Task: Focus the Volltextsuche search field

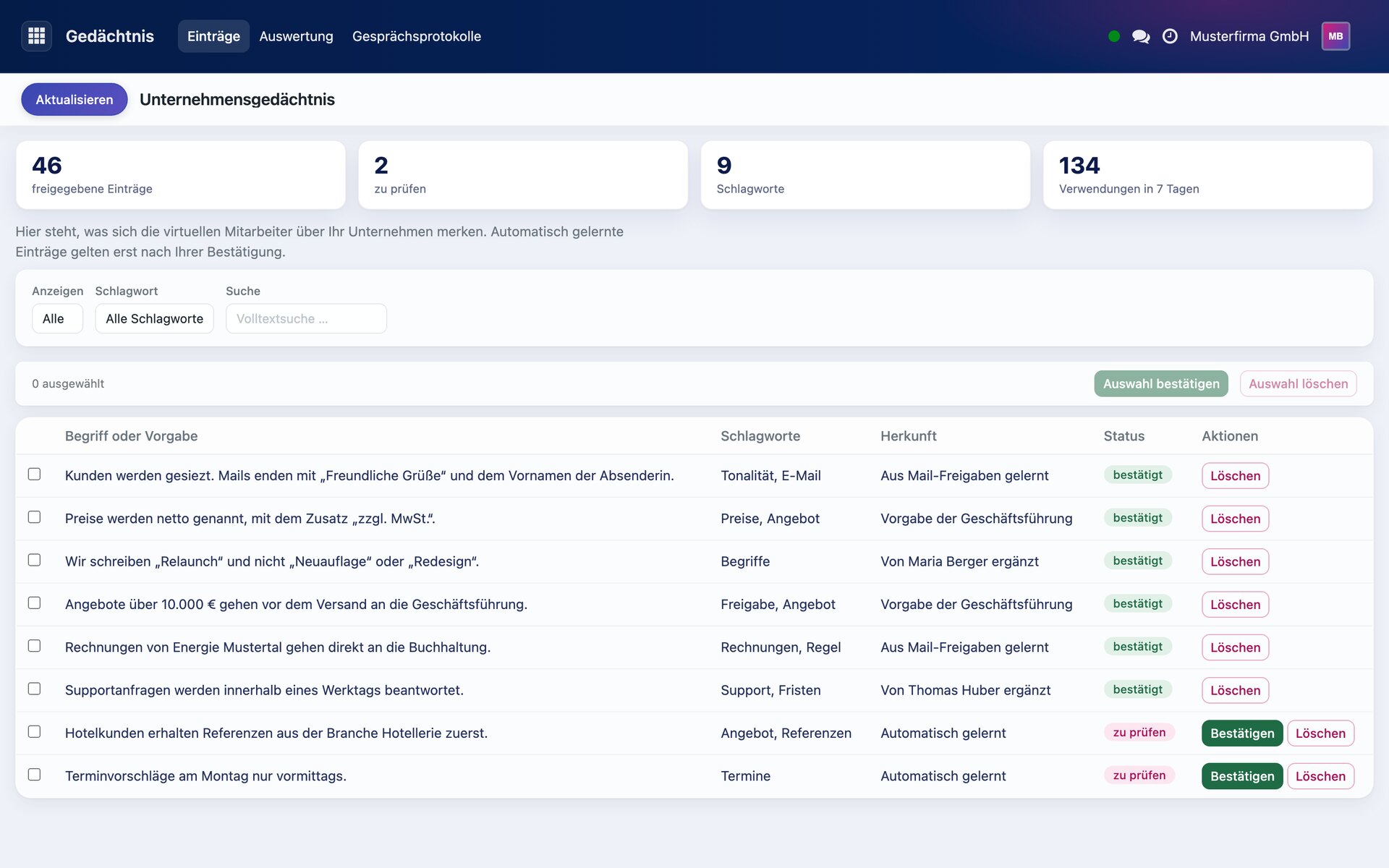Action: point(306,318)
